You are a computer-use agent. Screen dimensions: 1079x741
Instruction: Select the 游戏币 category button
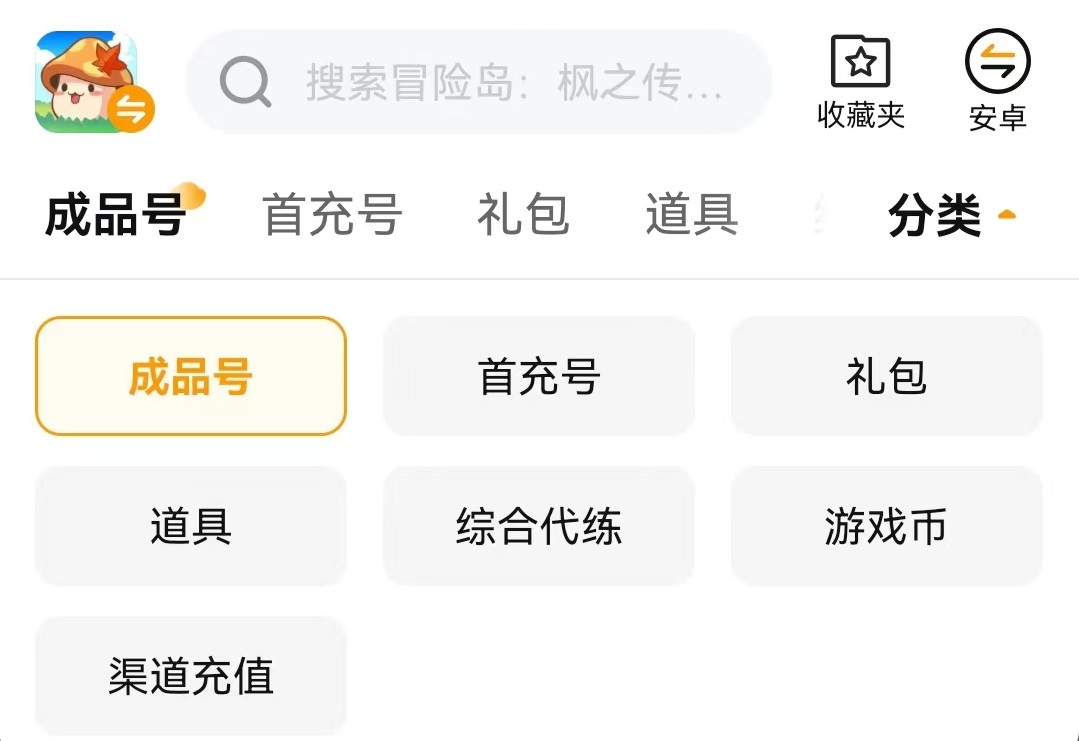click(887, 526)
